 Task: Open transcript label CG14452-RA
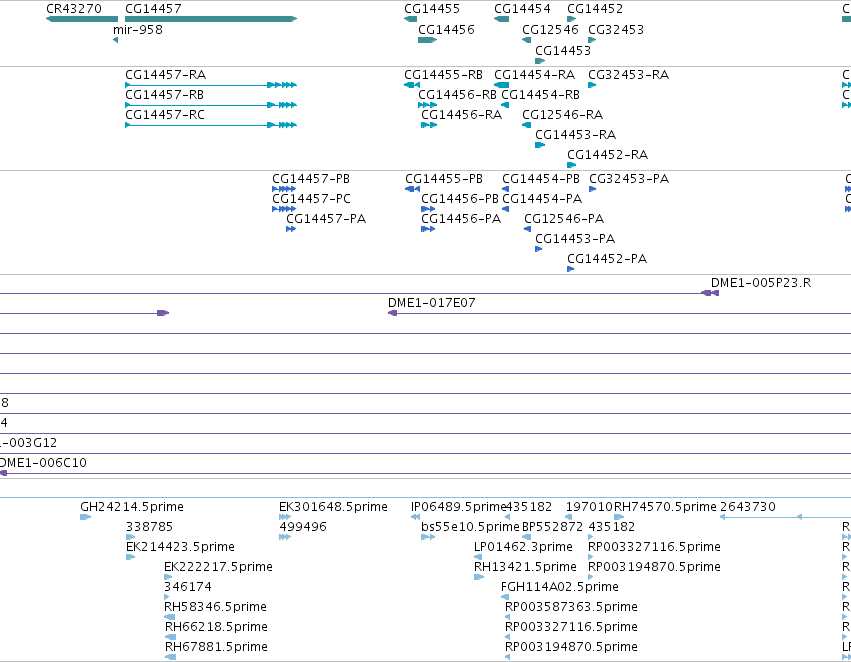[607, 155]
